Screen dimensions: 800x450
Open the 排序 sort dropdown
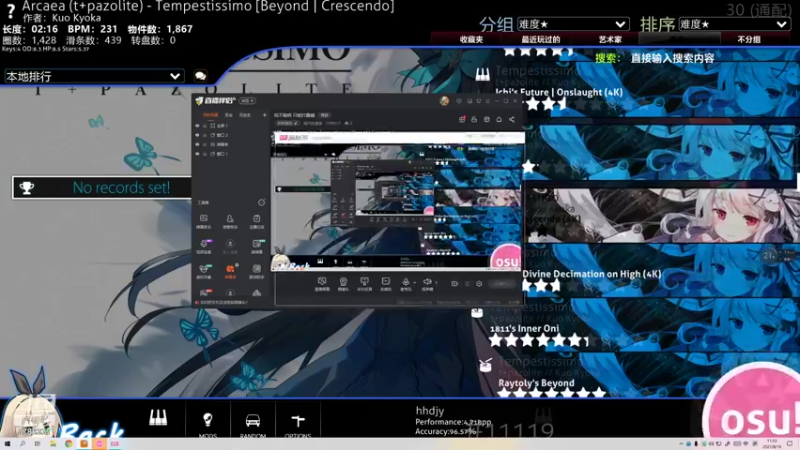[734, 24]
